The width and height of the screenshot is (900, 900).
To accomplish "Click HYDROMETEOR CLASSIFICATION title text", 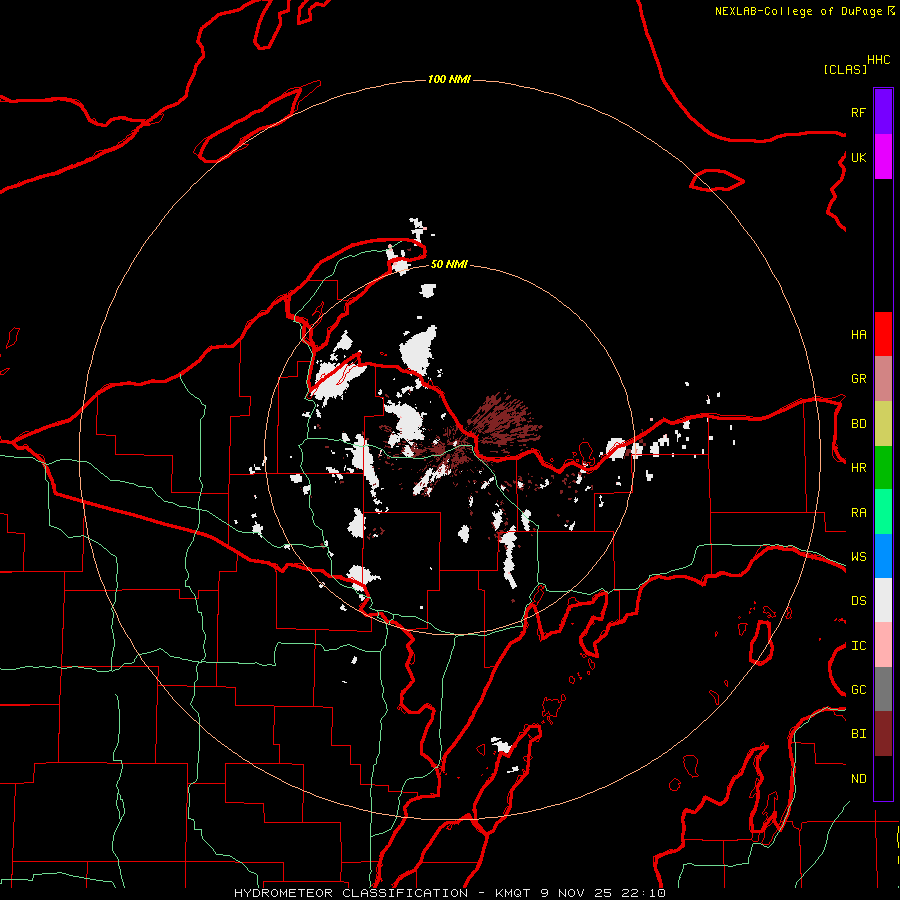I will tap(351, 893).
